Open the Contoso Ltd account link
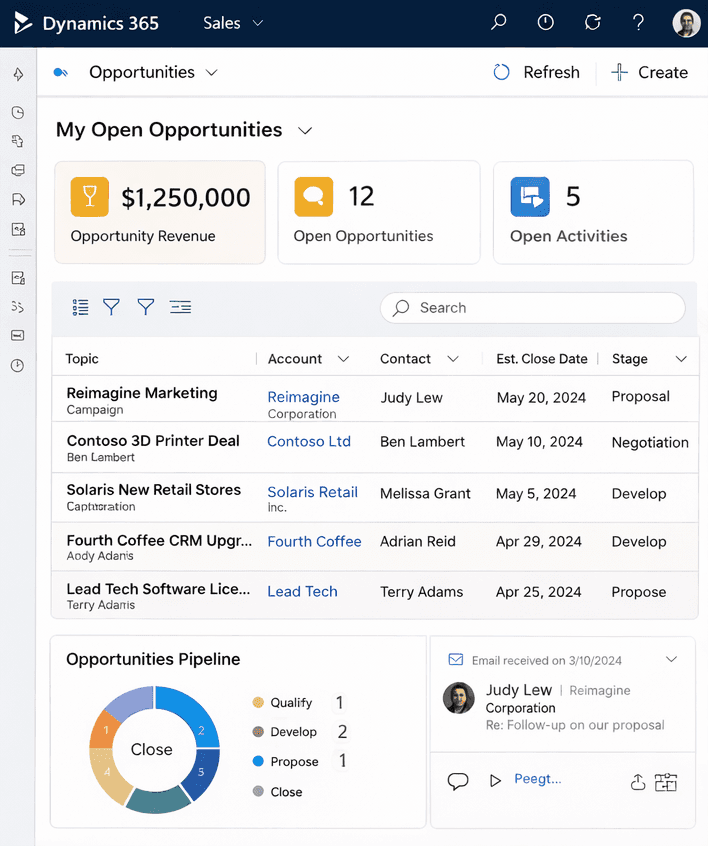Screen dimensions: 708x846 point(313,442)
